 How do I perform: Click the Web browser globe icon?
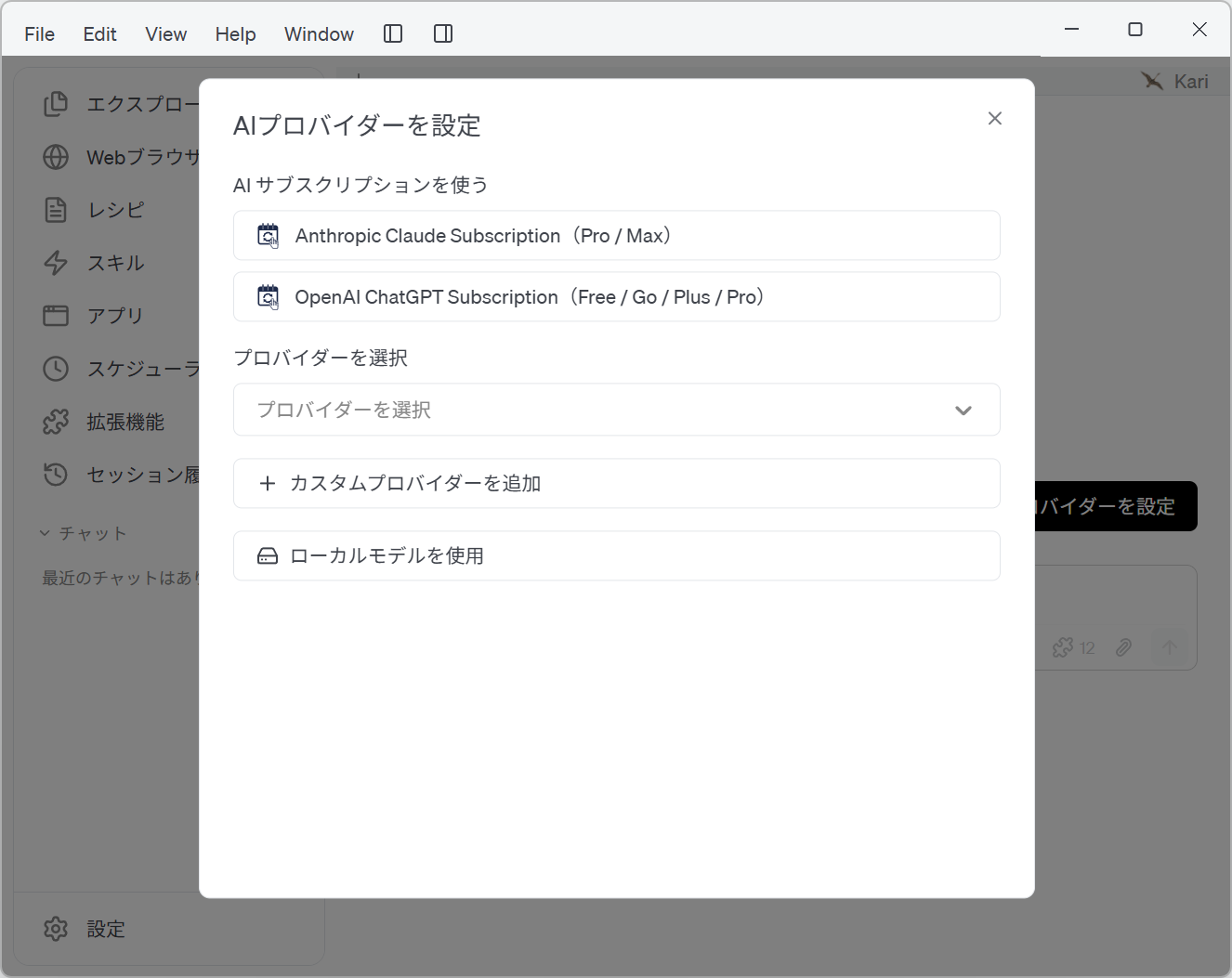56,157
